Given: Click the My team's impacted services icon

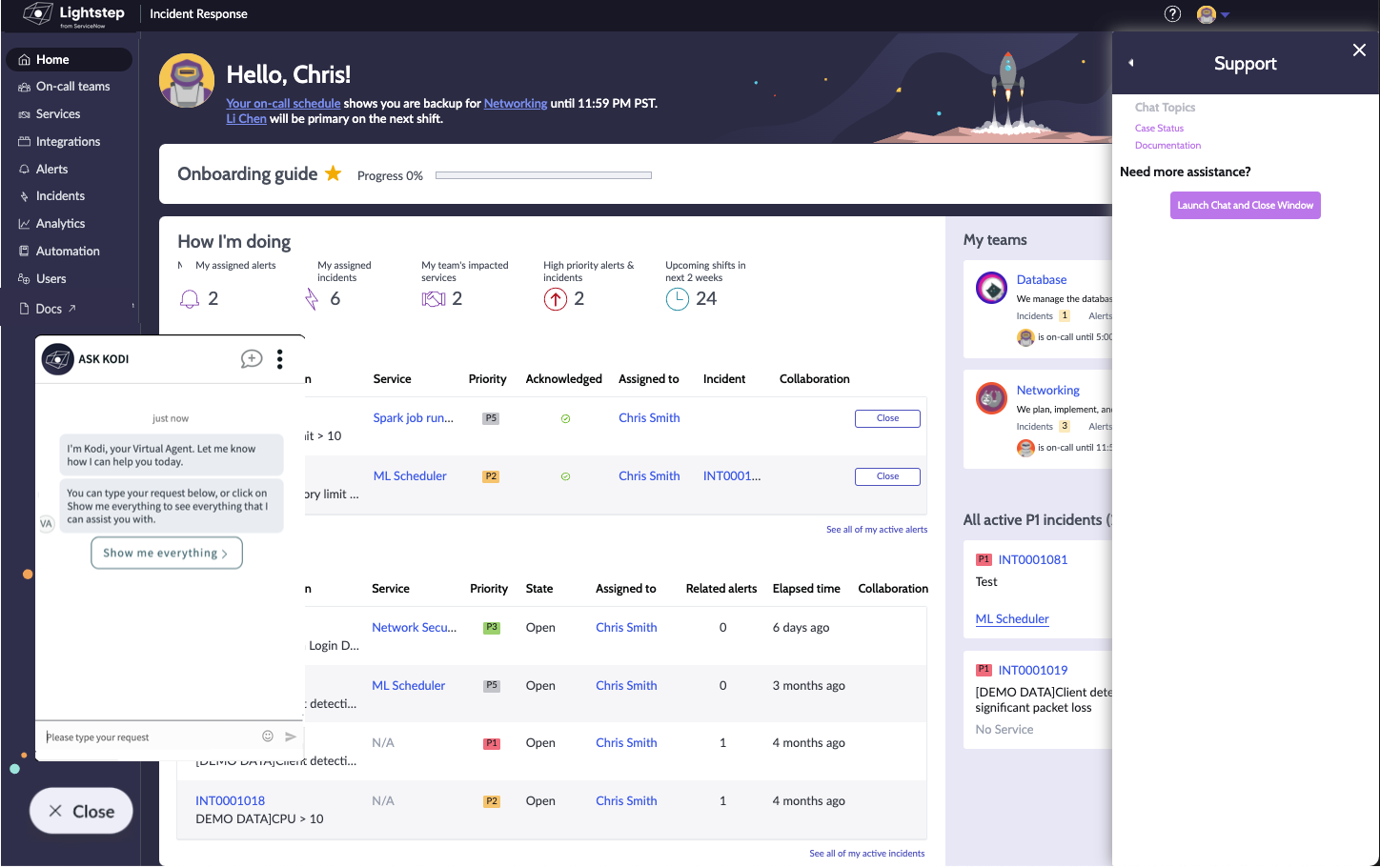Looking at the screenshot, I should point(434,299).
